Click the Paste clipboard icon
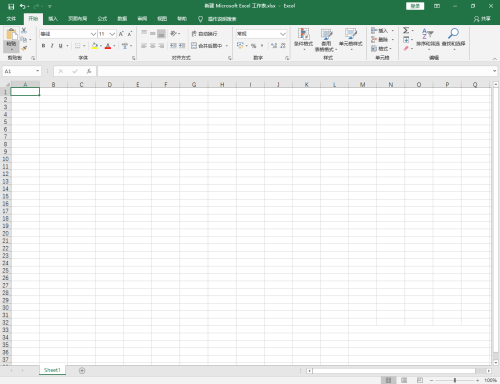The width and height of the screenshot is (500, 384). click(x=11, y=34)
